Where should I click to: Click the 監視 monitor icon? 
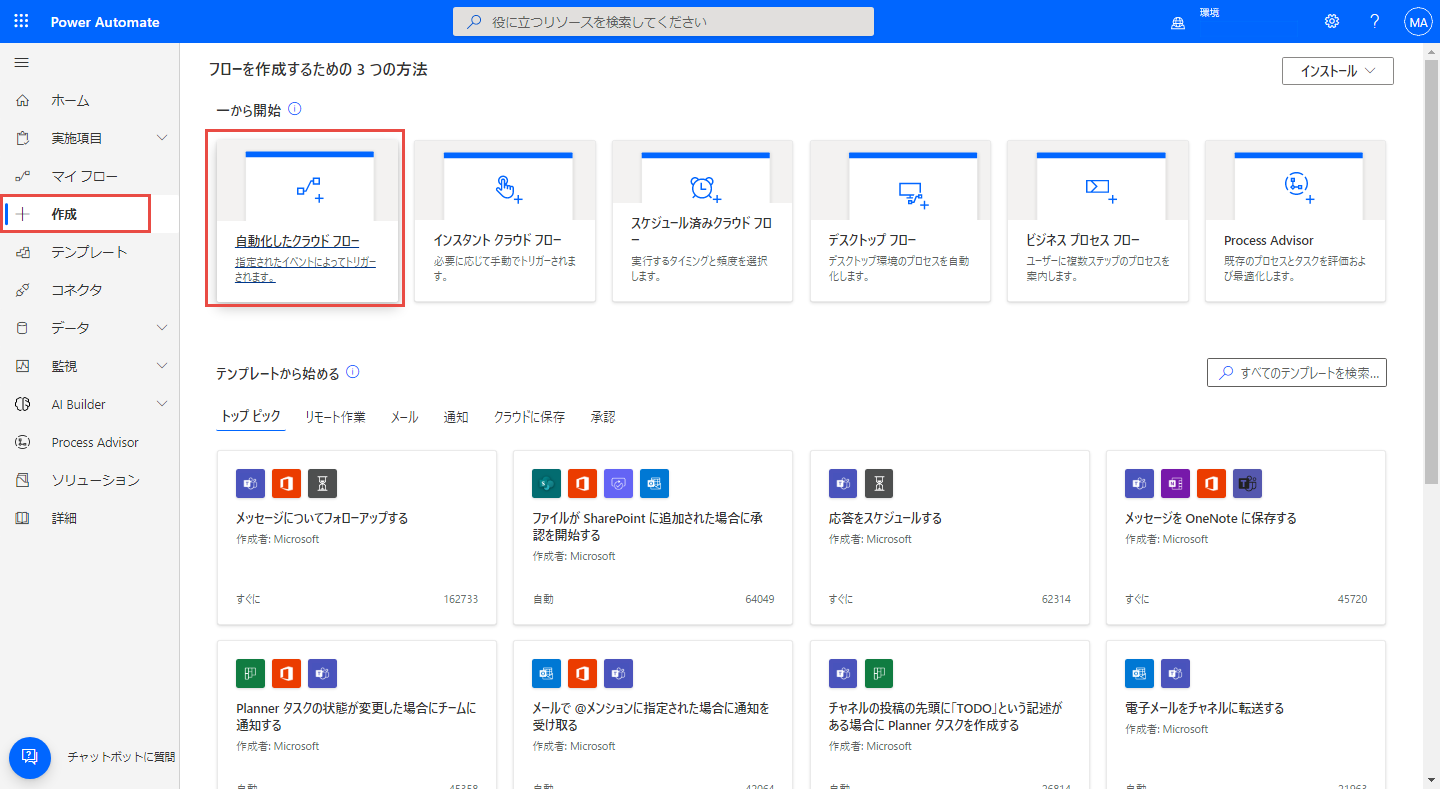click(23, 366)
